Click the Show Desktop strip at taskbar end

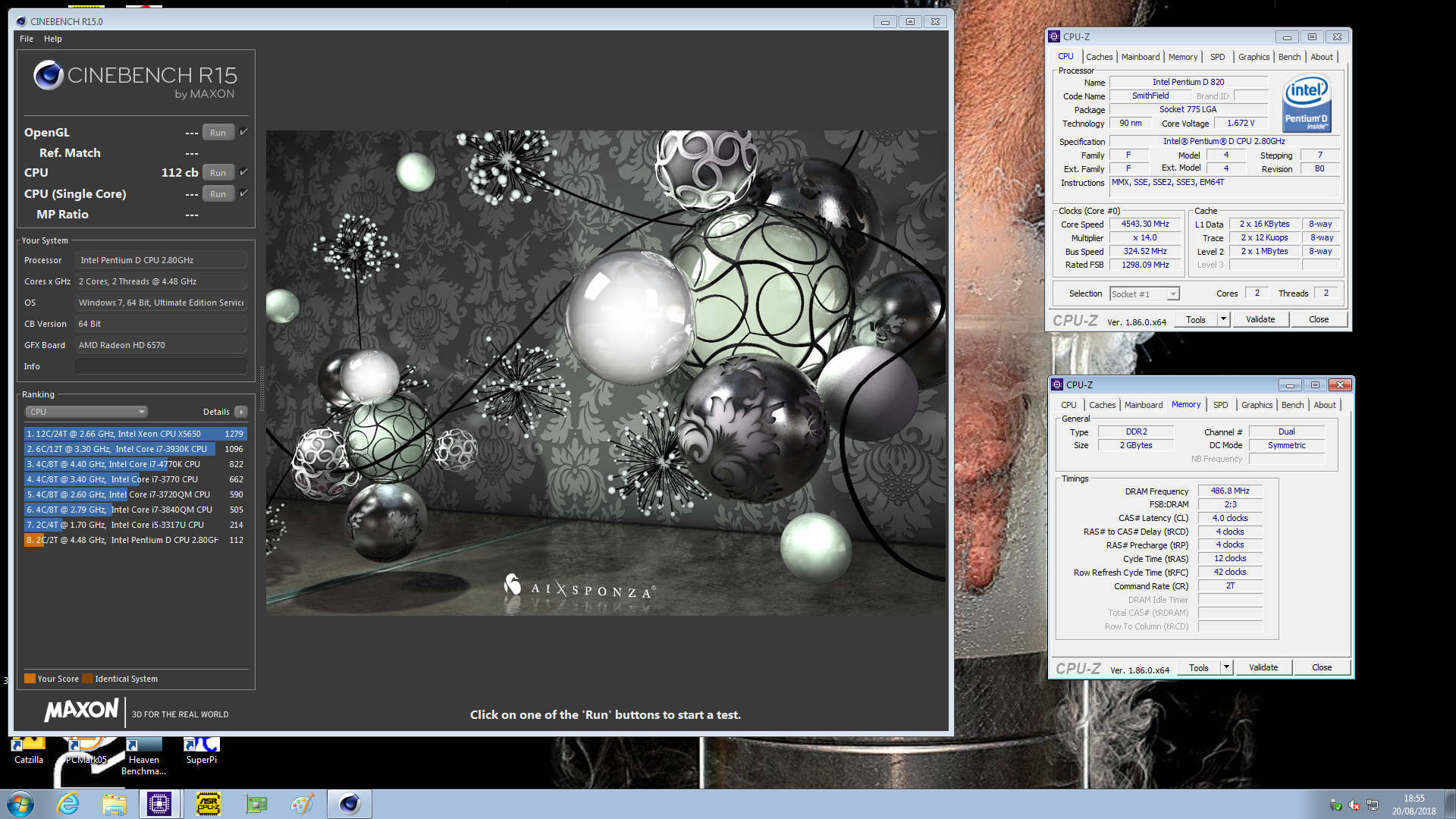tap(1450, 804)
